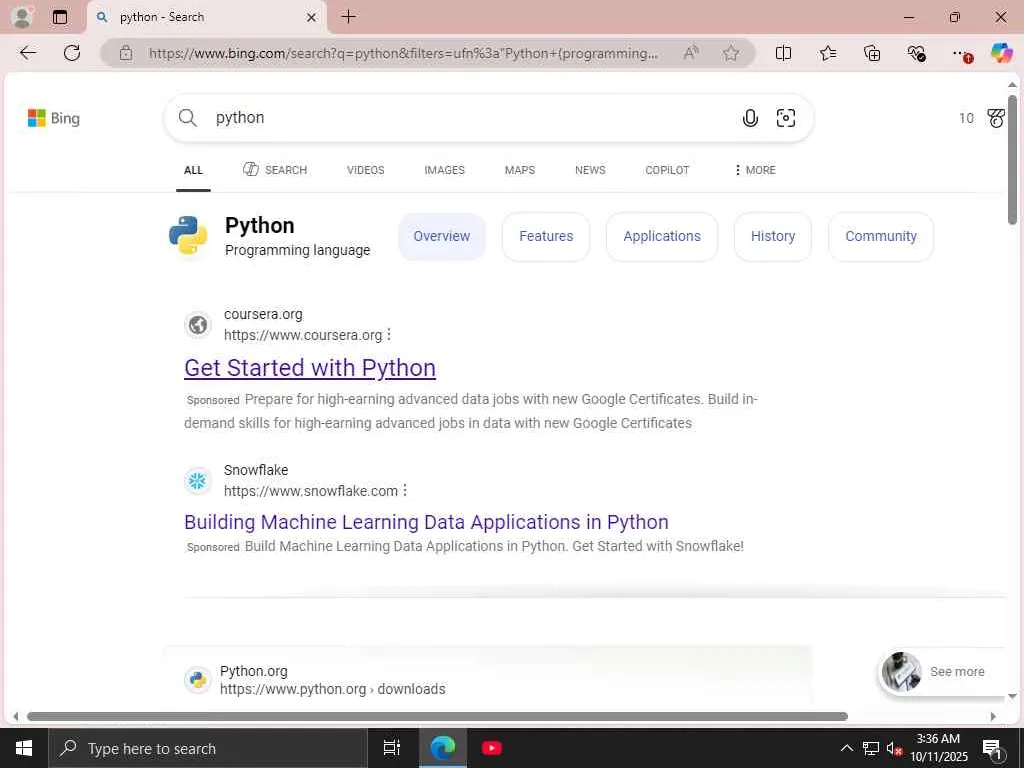Open the Windows Start menu
Viewport: 1024px width, 768px height.
[24, 748]
